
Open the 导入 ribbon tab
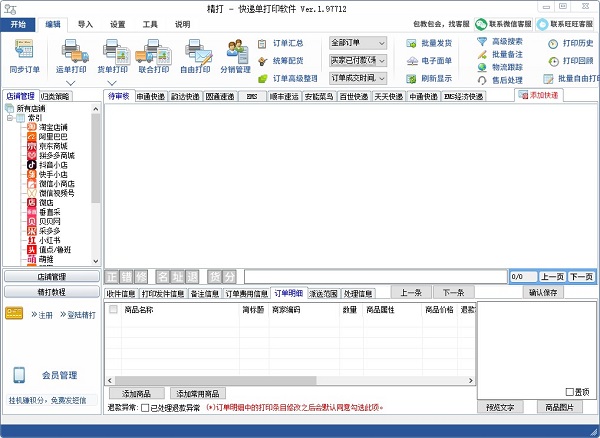coord(85,24)
